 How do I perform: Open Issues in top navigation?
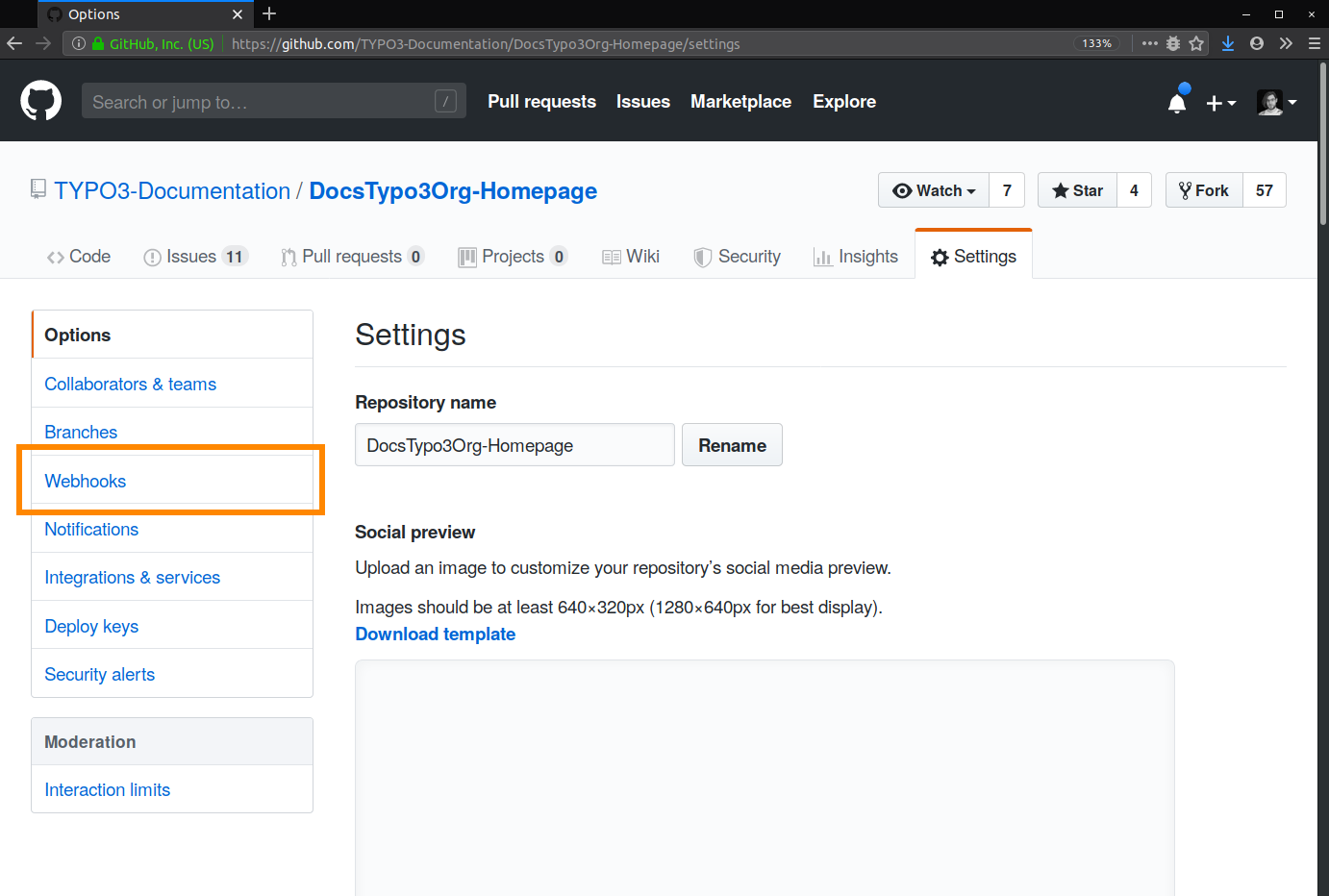643,102
